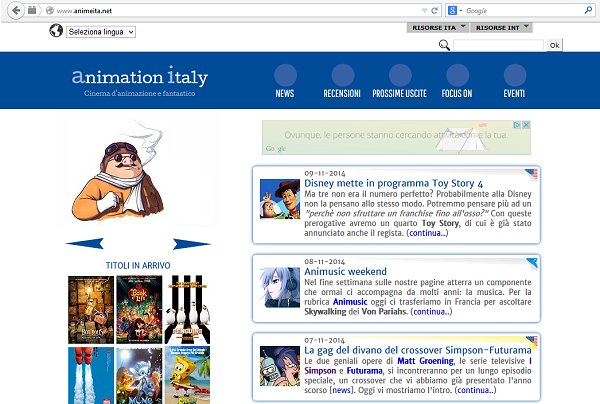Click the US flag corner on Toy Story article
This screenshot has height=404, width=600.
tap(532, 174)
